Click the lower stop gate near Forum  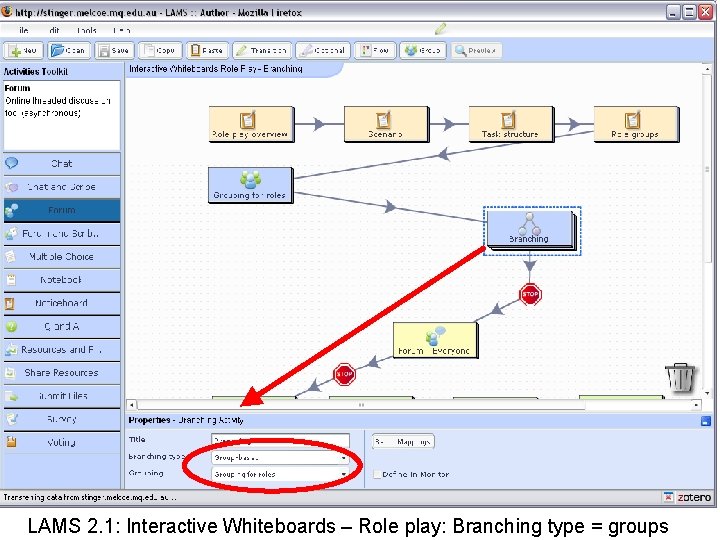click(x=344, y=374)
